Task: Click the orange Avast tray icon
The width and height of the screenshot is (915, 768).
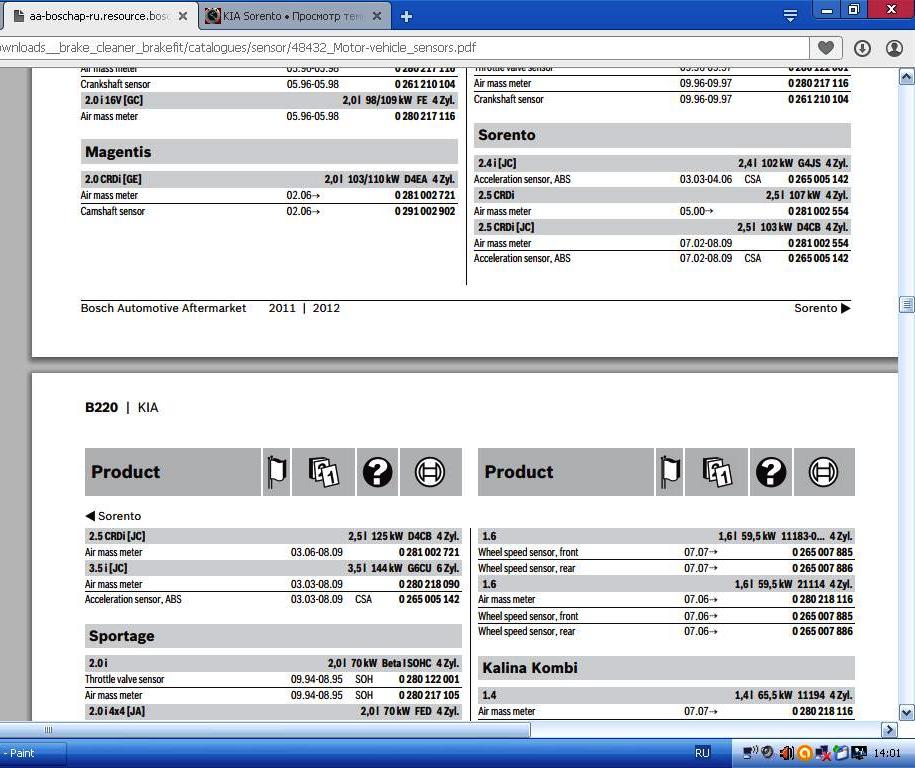Action: click(x=803, y=753)
